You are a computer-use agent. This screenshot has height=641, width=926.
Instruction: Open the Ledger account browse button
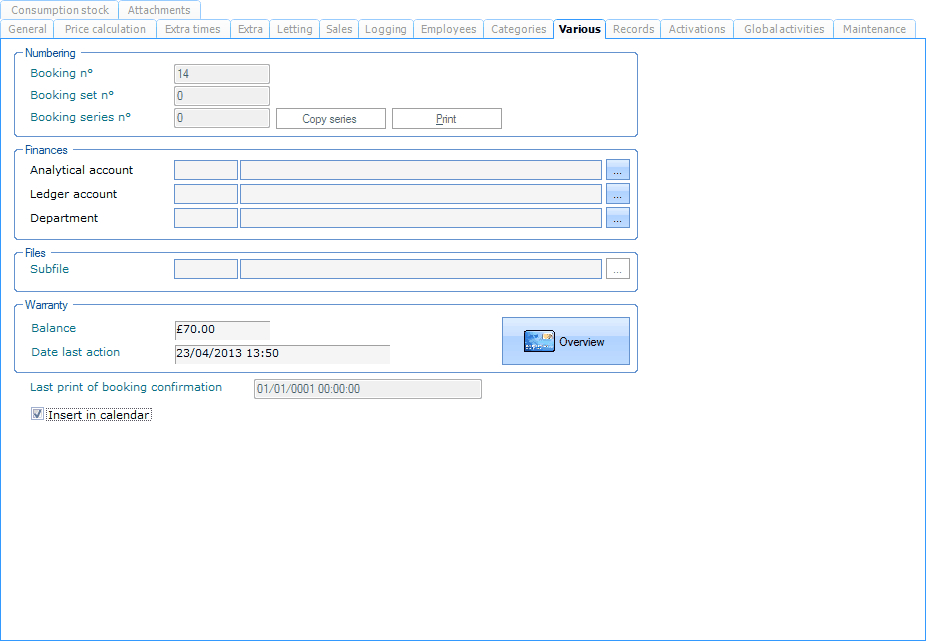coord(617,194)
